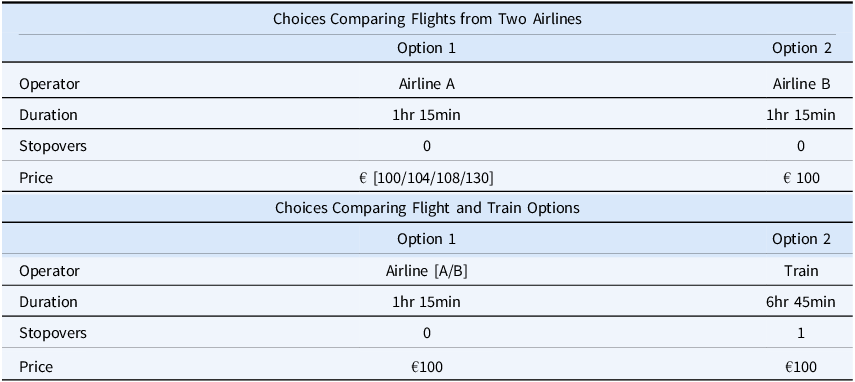The height and width of the screenshot is (382, 855).
Task: Select the 'Airline [A/B]' operator cell
Action: [x=426, y=271]
